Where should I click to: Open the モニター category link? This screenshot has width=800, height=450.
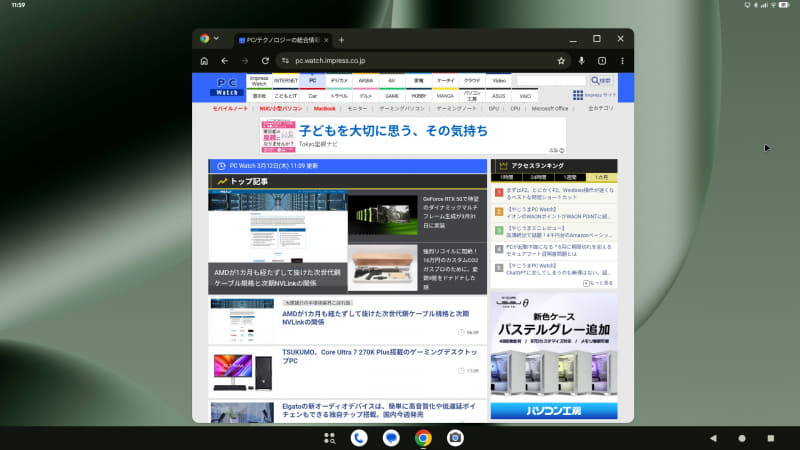pos(357,109)
